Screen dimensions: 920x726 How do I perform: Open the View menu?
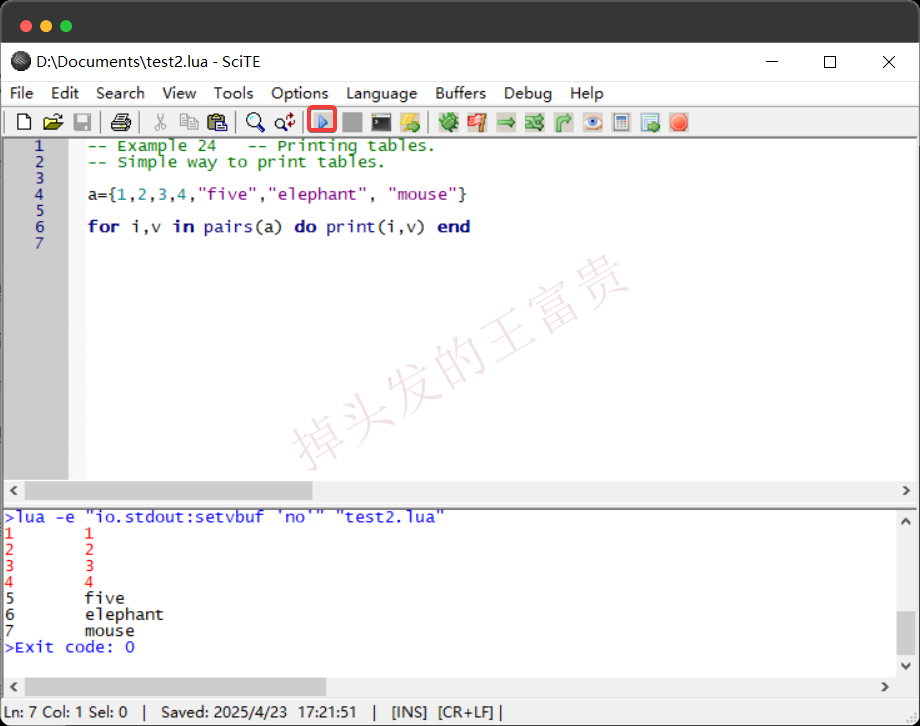[179, 93]
